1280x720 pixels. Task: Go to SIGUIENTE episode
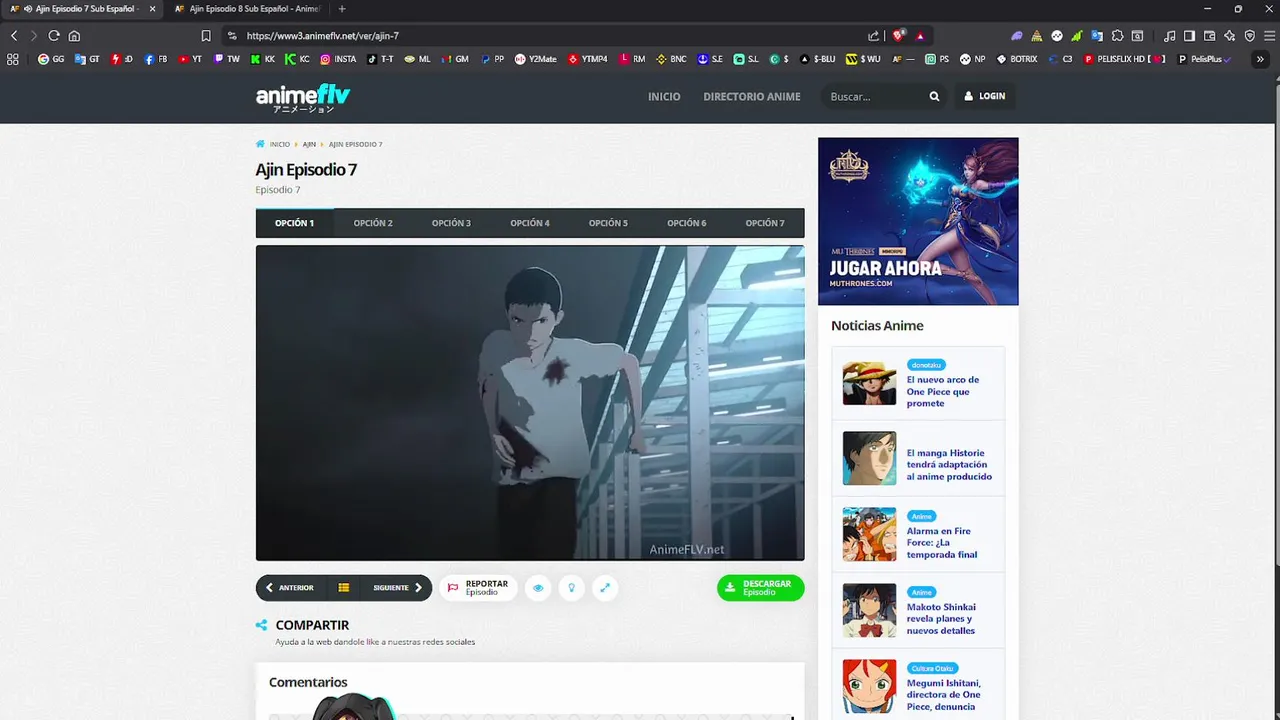398,588
